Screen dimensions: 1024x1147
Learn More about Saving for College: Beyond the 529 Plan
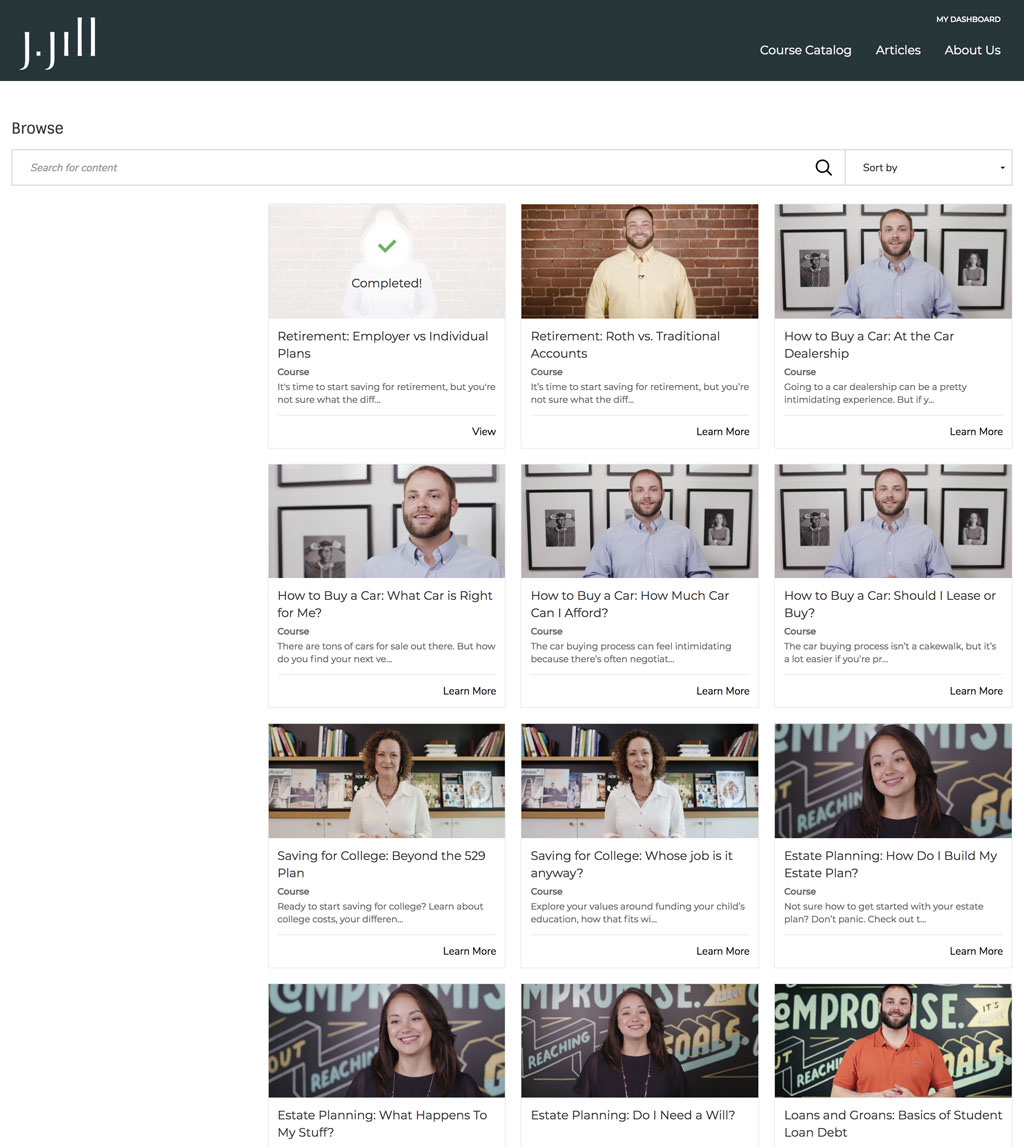click(469, 951)
